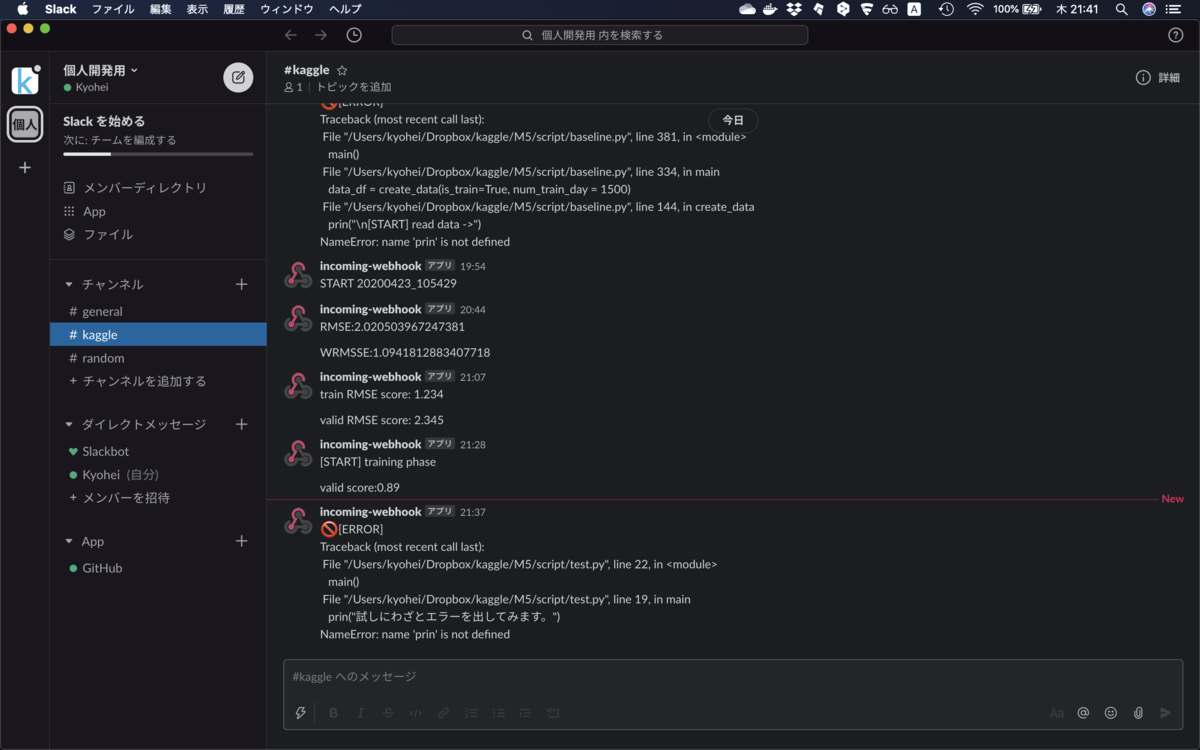Open the ファイル menu in menu bar
Screen dimensions: 1200x750
113,9
